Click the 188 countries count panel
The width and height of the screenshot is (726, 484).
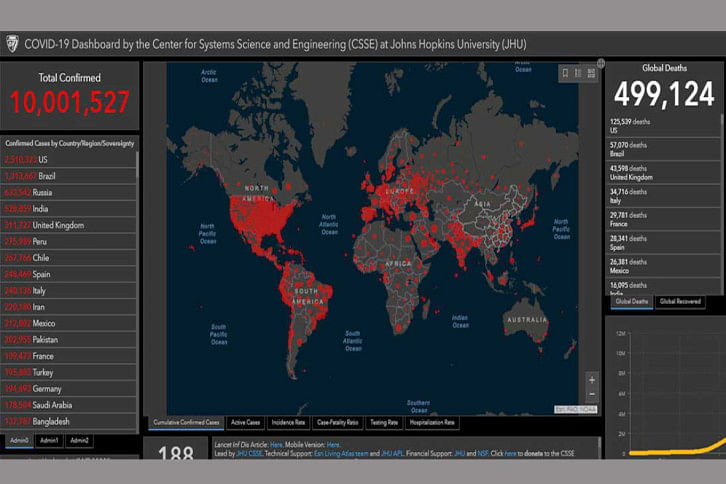(x=175, y=449)
